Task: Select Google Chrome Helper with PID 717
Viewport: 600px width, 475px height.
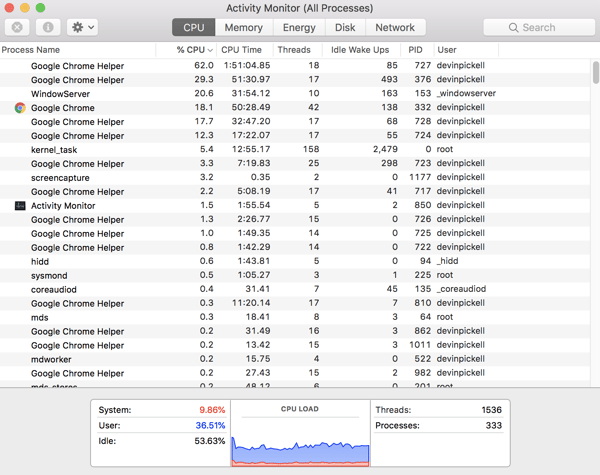Action: click(295, 191)
